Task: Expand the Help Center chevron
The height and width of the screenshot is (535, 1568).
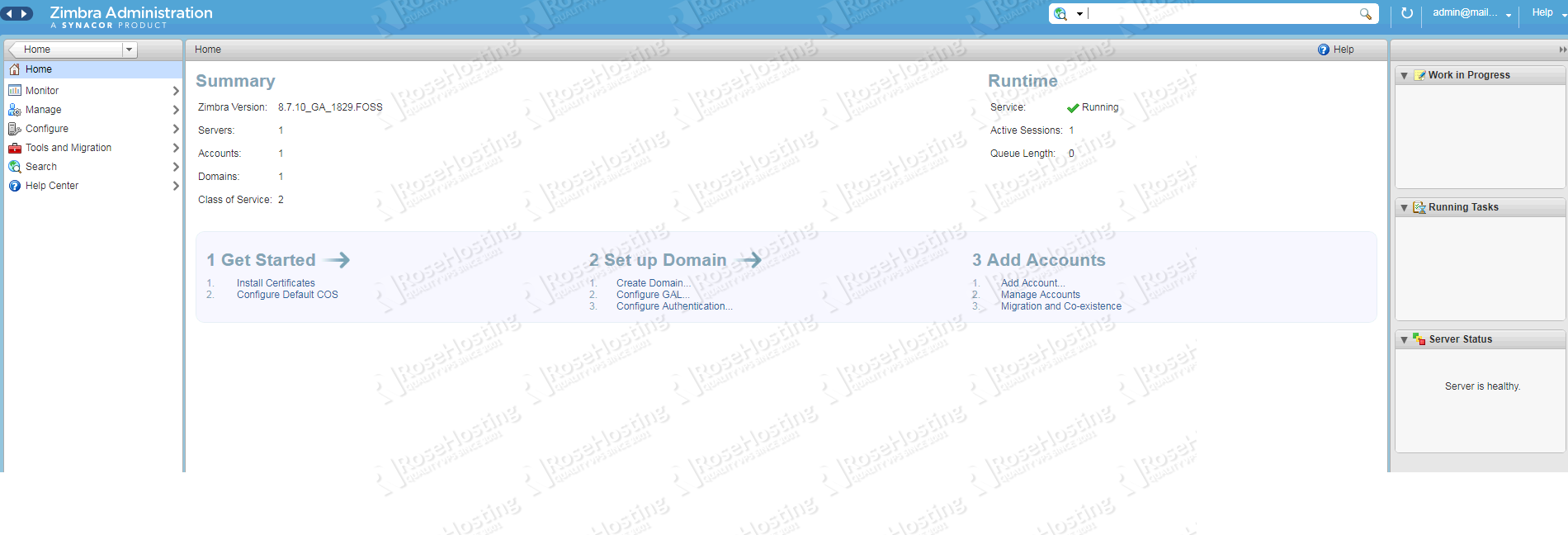Action: 176,186
